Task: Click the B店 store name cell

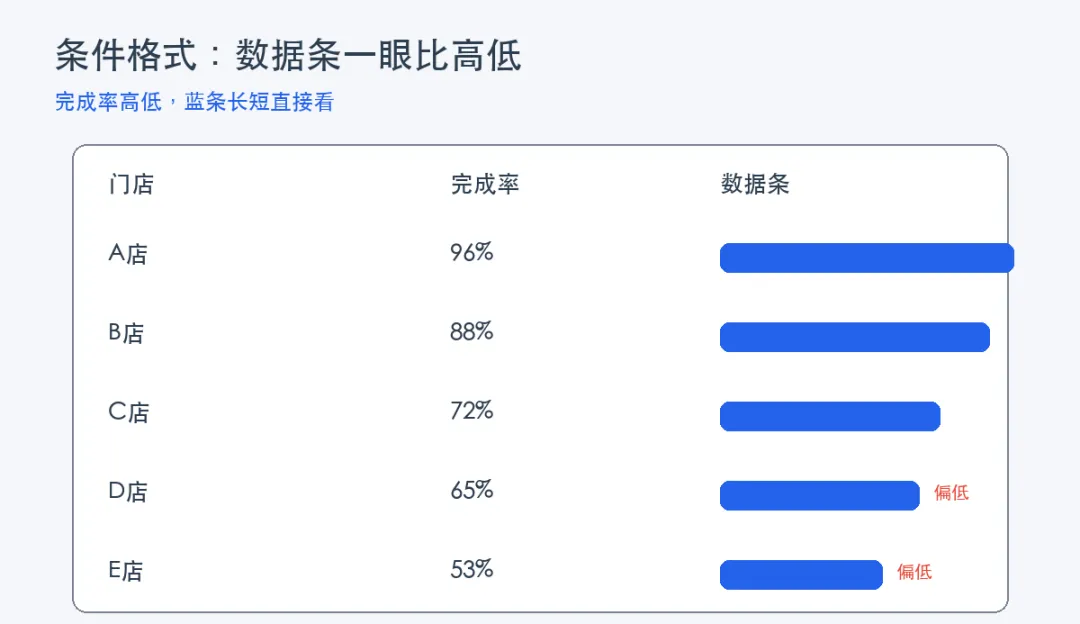Action: [x=126, y=333]
